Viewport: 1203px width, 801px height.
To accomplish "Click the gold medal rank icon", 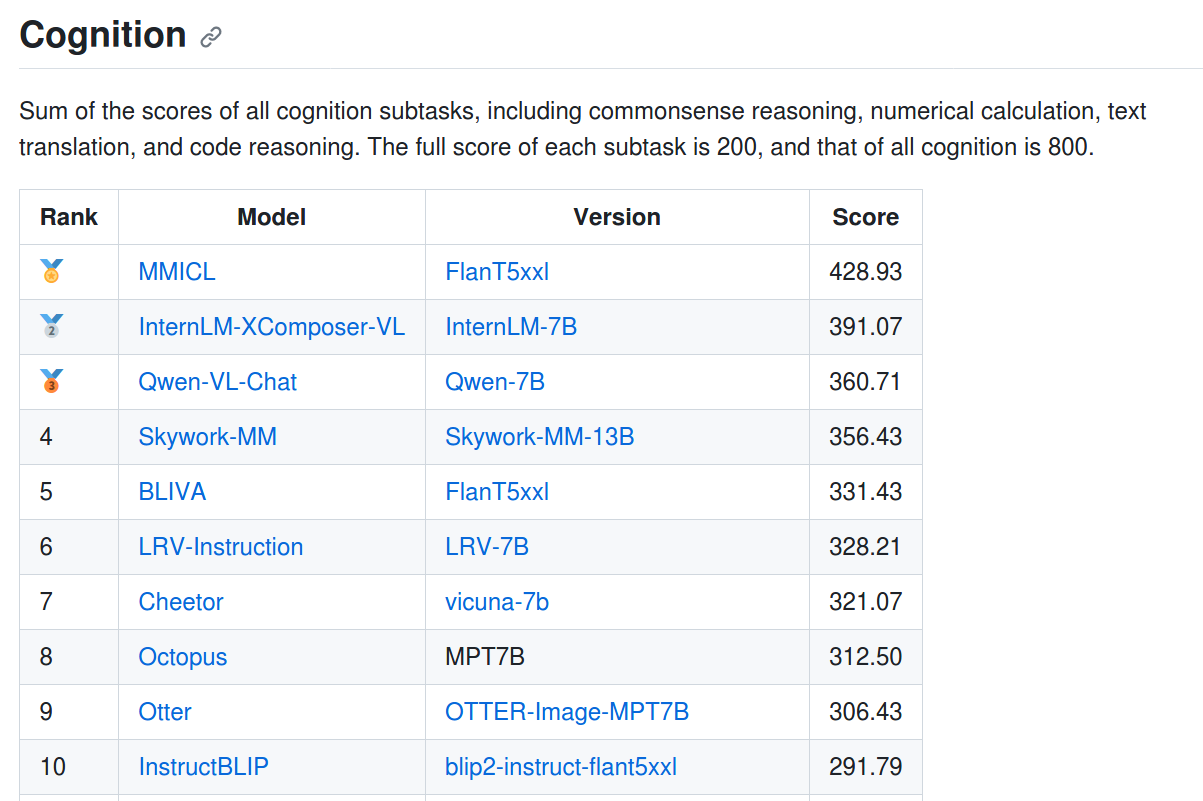I will 51,271.
